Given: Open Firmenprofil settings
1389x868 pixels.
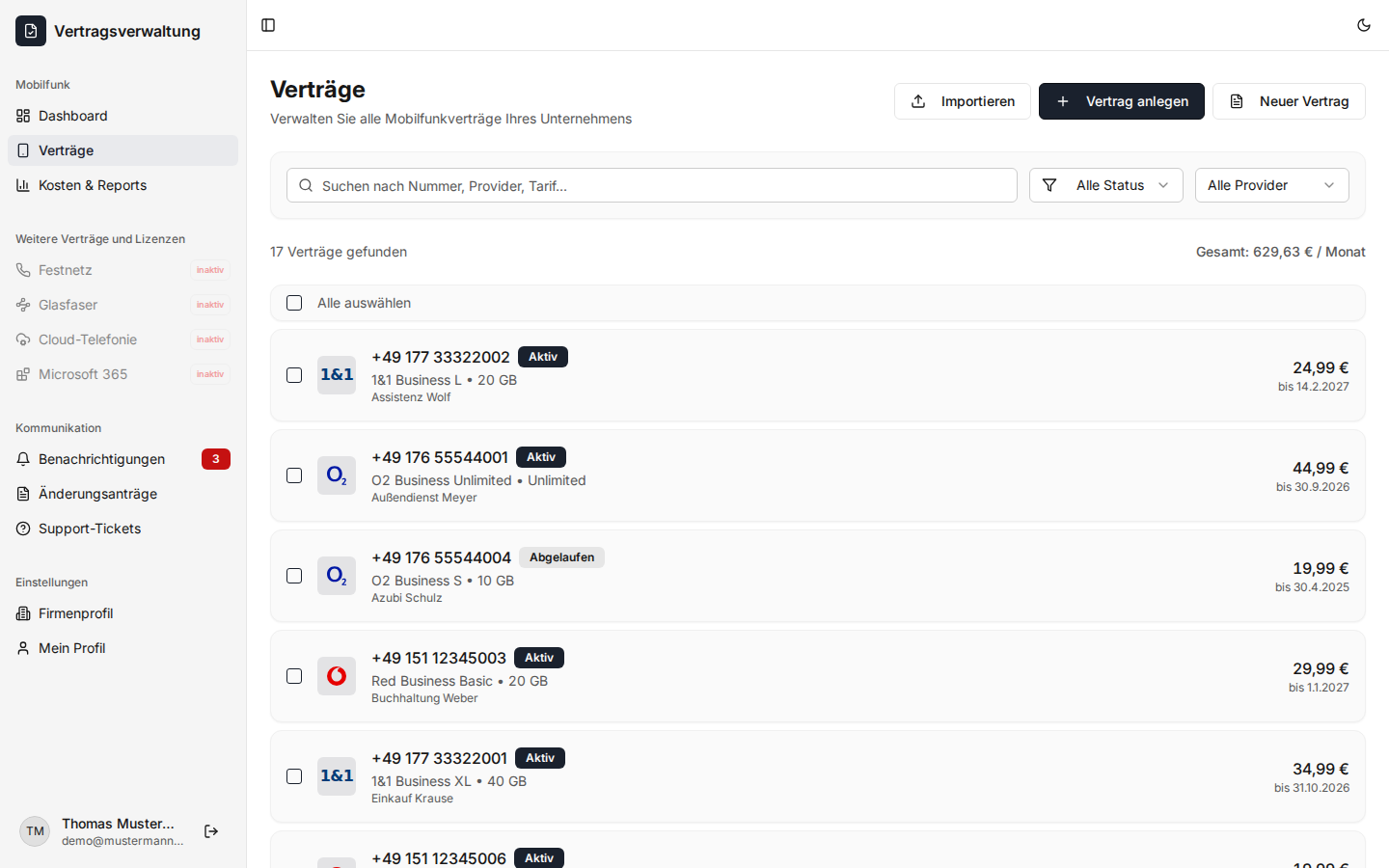Looking at the screenshot, I should (123, 613).
